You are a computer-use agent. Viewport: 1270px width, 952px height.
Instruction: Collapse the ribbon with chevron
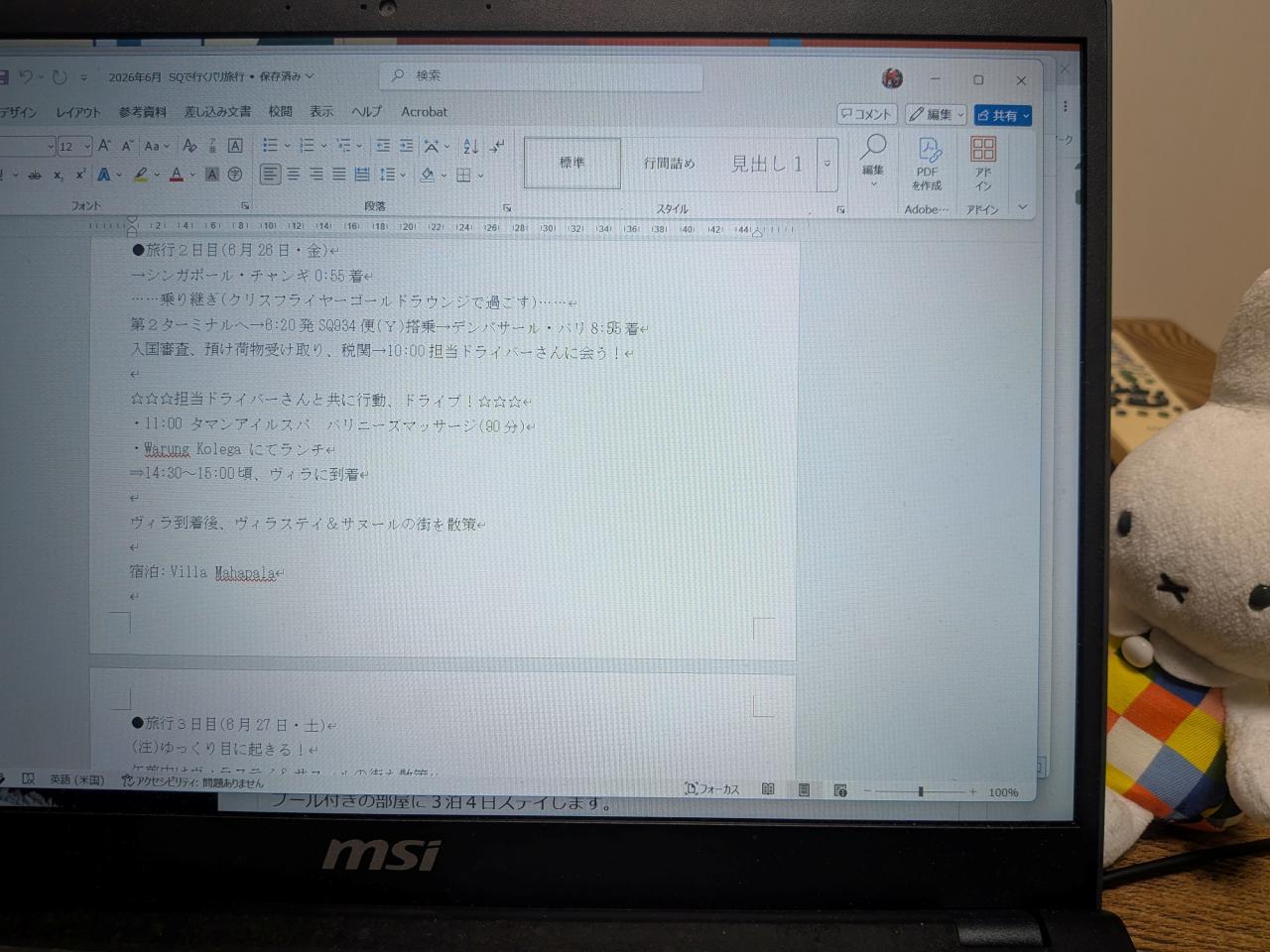(x=1023, y=207)
